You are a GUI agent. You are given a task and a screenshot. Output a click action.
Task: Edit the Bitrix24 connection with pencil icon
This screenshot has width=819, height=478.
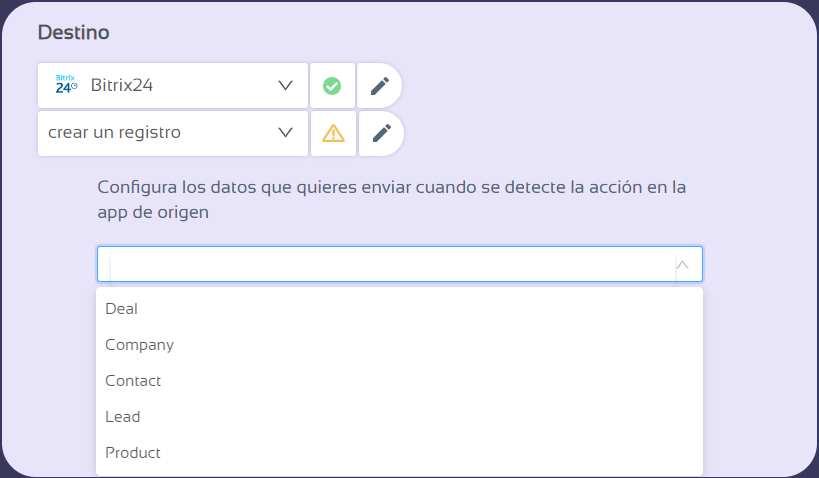(x=379, y=86)
